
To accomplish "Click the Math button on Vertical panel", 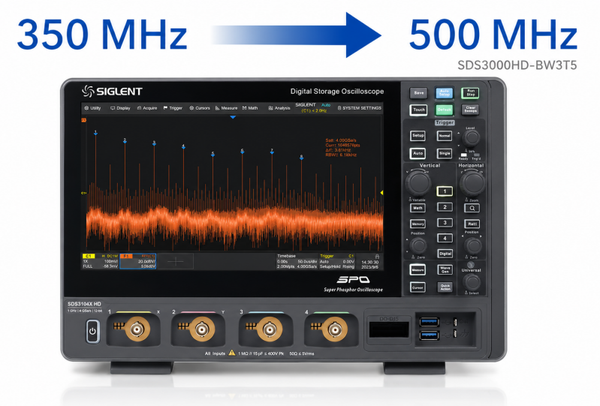I will 418,208.
